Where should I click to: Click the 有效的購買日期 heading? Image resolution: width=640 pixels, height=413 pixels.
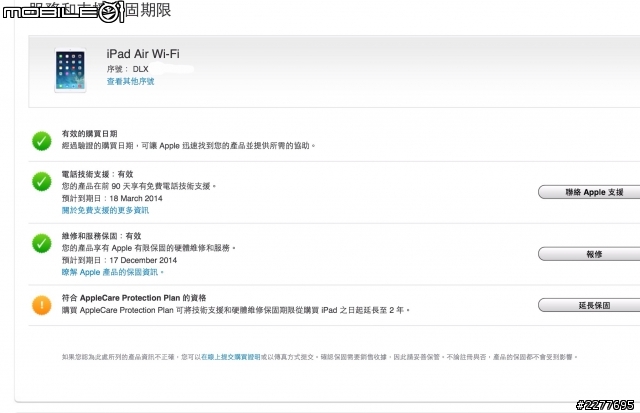tap(89, 133)
